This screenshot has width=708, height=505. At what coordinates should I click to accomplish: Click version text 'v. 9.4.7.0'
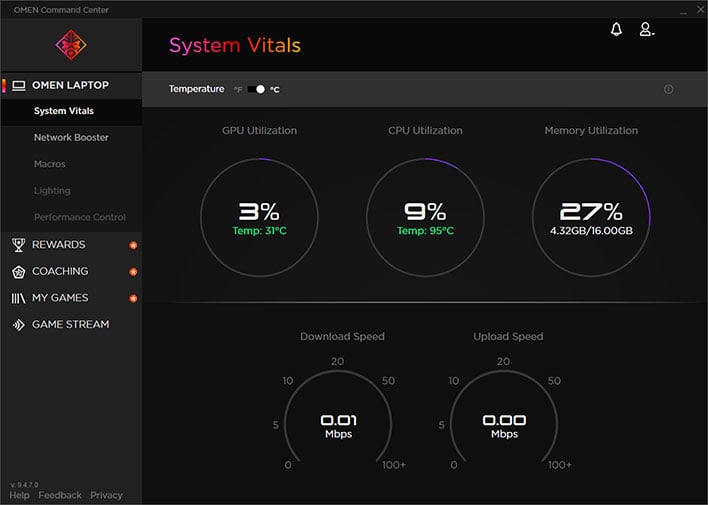click(x=24, y=485)
